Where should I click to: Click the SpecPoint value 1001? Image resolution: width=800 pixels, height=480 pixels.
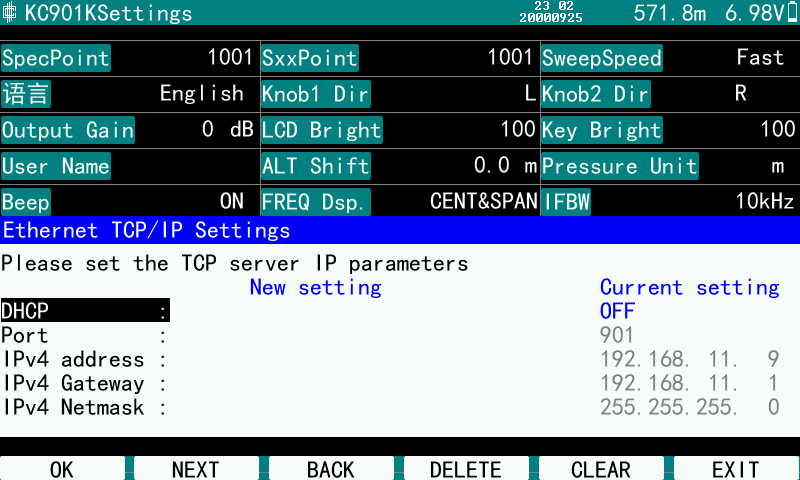(x=230, y=57)
